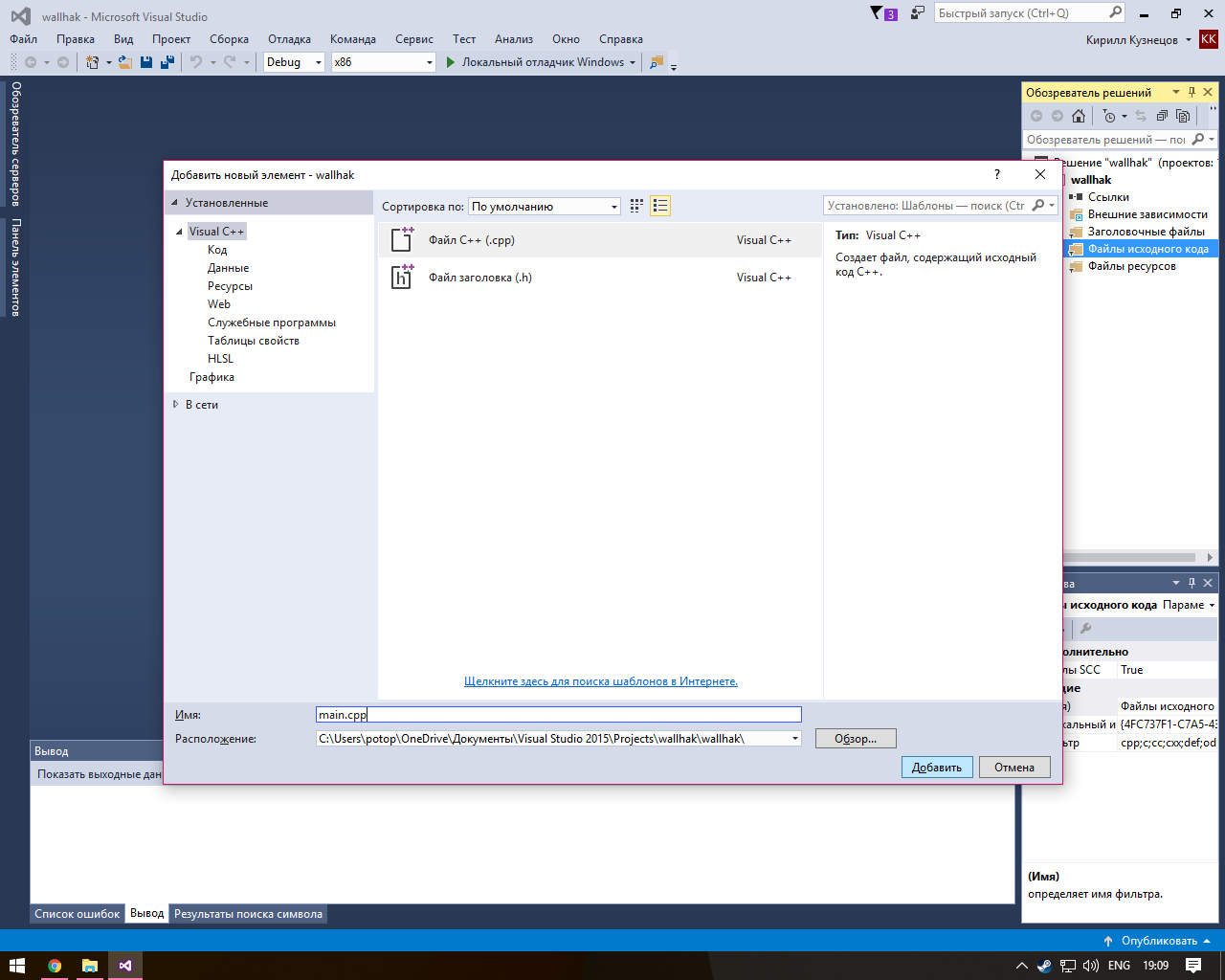Image resolution: width=1225 pixels, height=980 pixels.
Task: Click the New Project toolbar icon
Action: [93, 62]
